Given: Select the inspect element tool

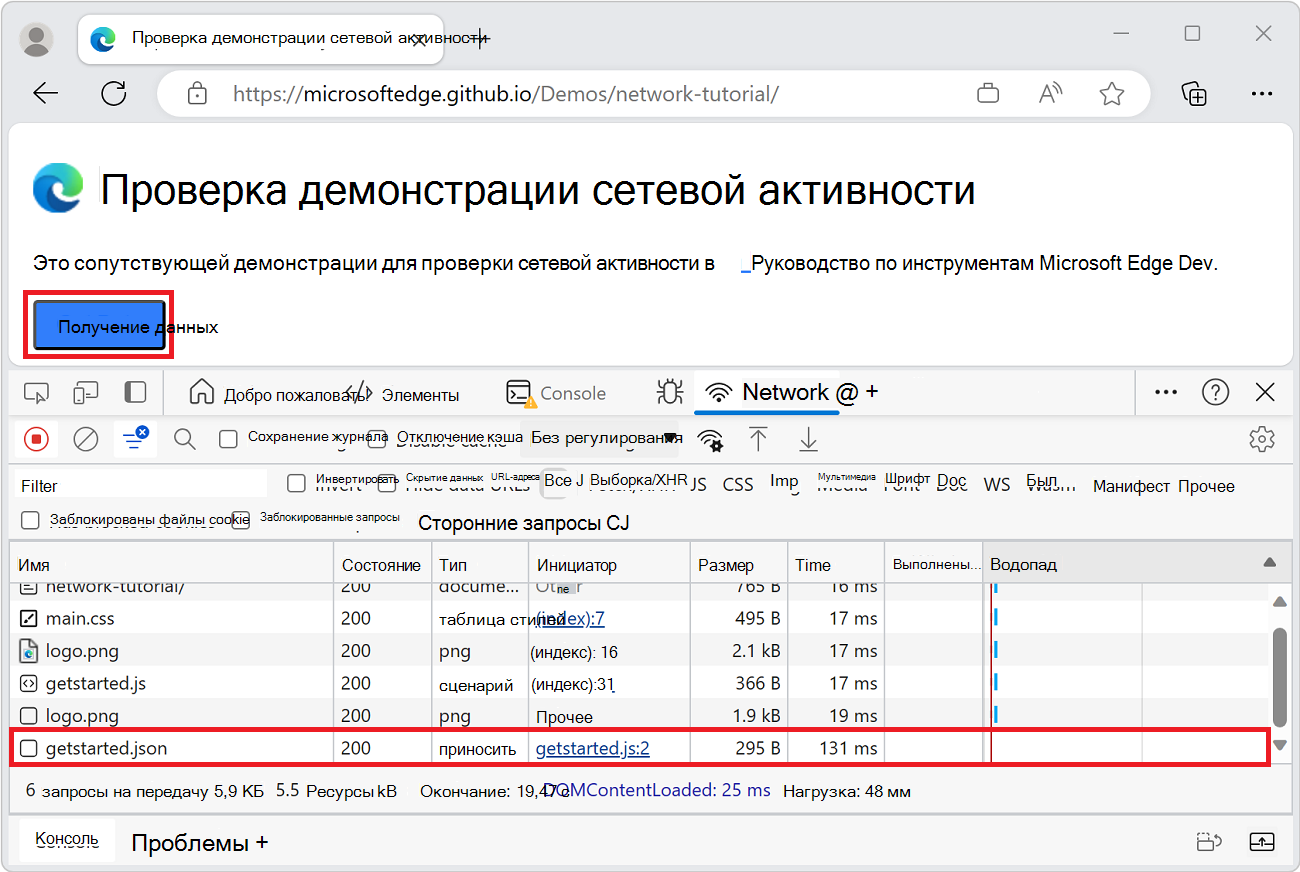Looking at the screenshot, I should point(37,392).
